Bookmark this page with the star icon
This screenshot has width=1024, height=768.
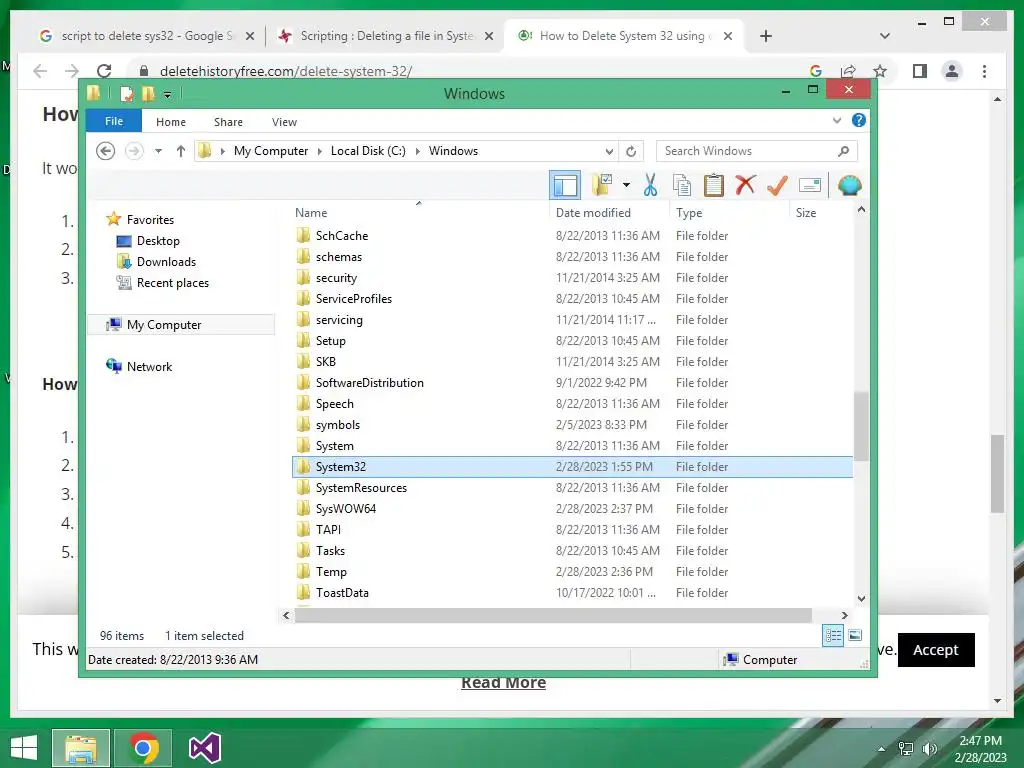[x=880, y=71]
